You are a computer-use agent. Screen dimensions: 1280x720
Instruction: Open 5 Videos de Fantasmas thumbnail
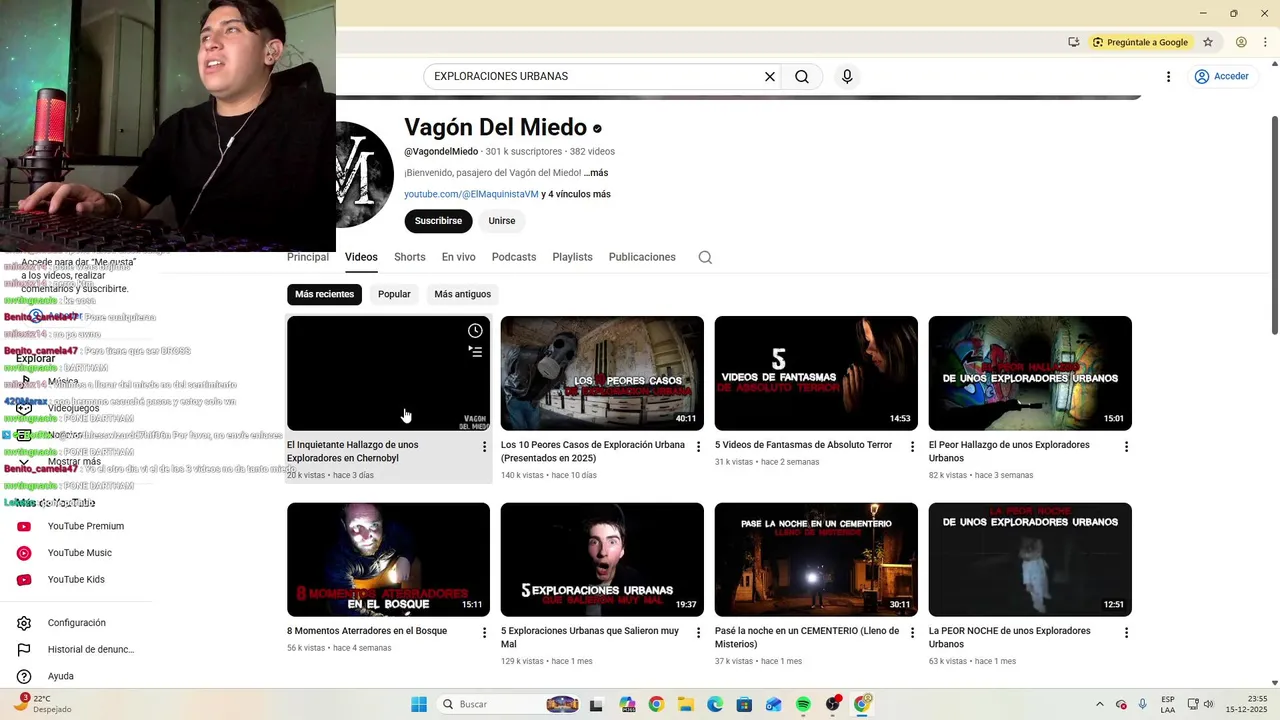(x=816, y=373)
